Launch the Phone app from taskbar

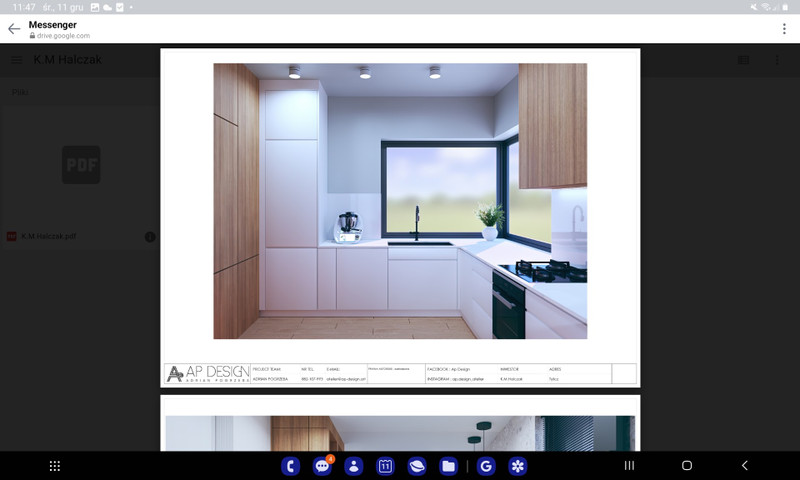click(291, 466)
